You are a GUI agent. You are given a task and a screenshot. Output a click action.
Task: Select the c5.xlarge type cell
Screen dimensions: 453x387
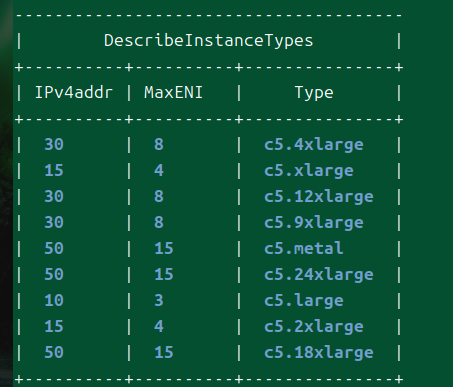pyautogui.click(x=309, y=171)
